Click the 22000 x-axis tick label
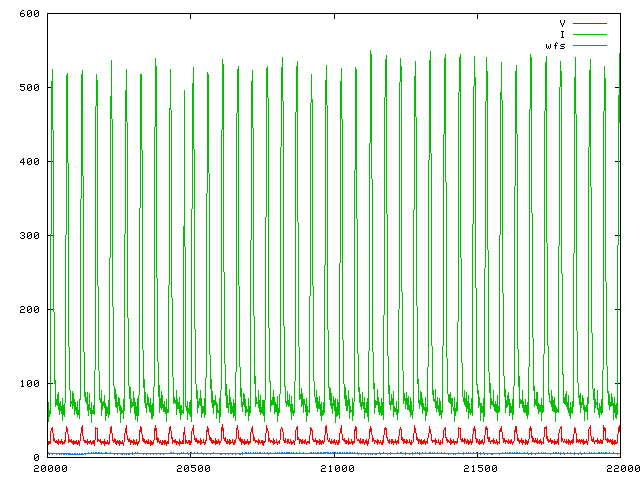The height and width of the screenshot is (480, 640). [619, 468]
